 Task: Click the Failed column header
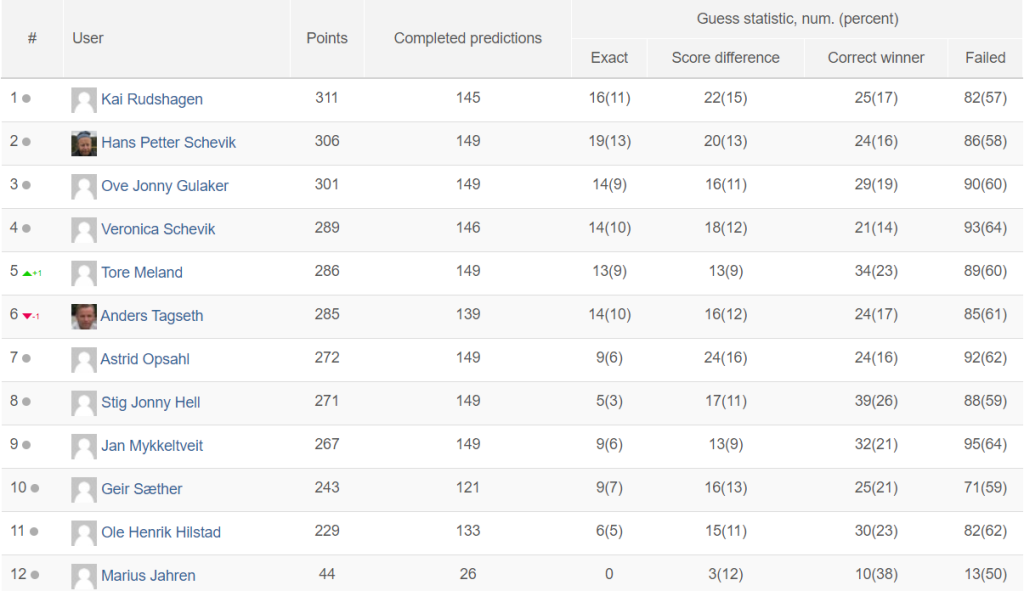[x=985, y=57]
